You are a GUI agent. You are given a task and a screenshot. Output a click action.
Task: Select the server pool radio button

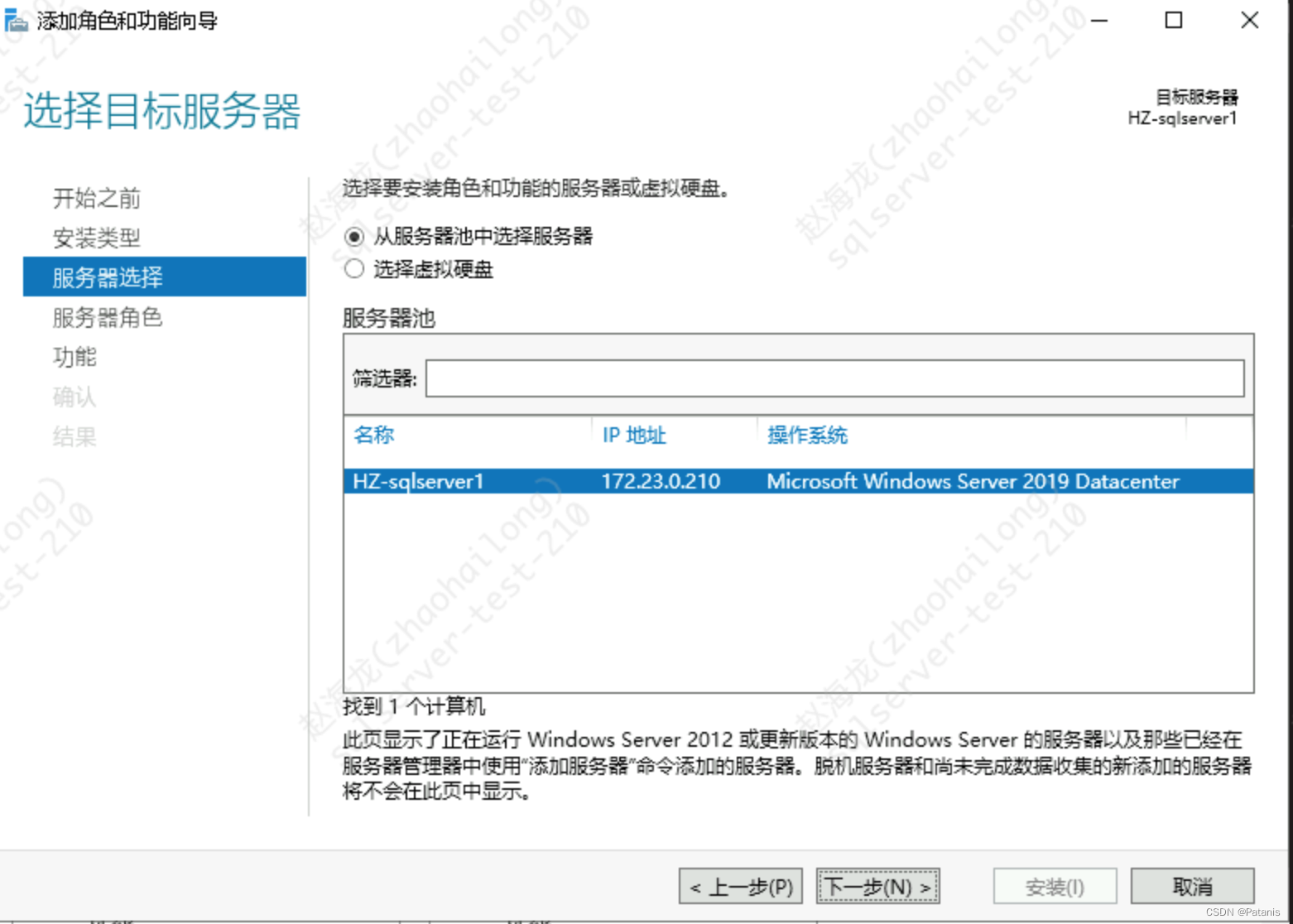coord(354,237)
